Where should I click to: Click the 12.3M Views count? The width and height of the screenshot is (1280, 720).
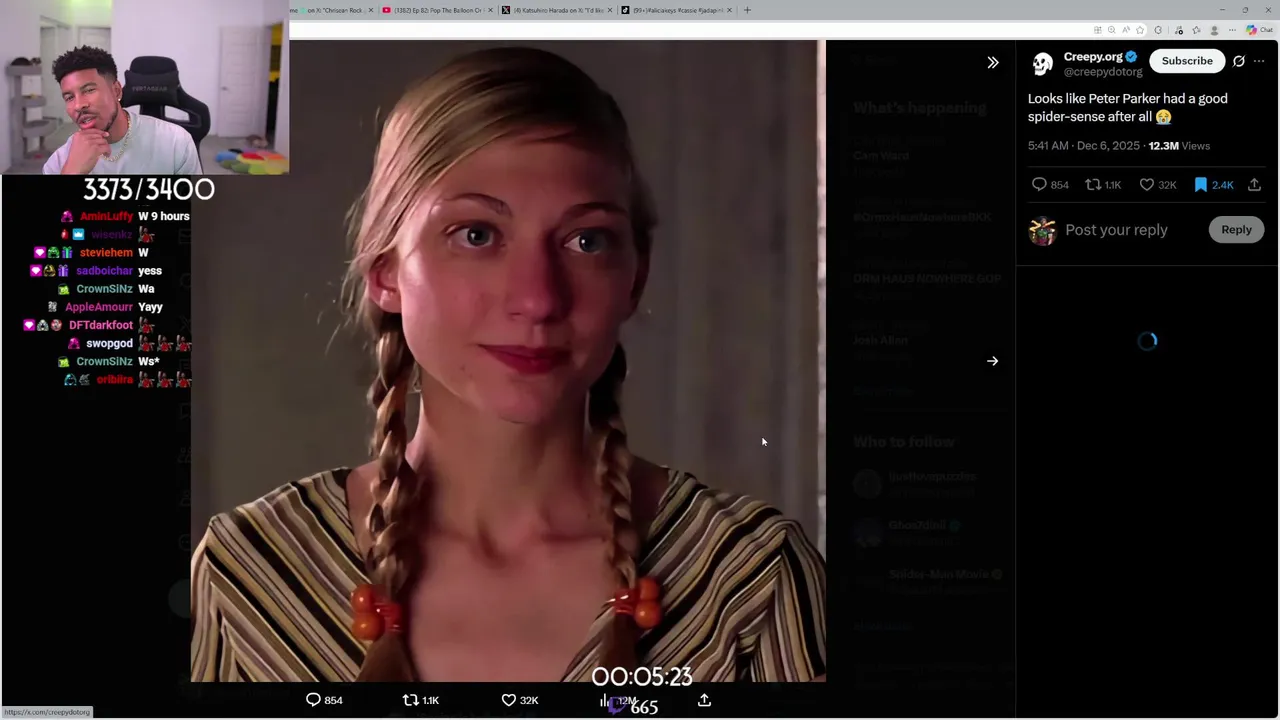(1179, 146)
